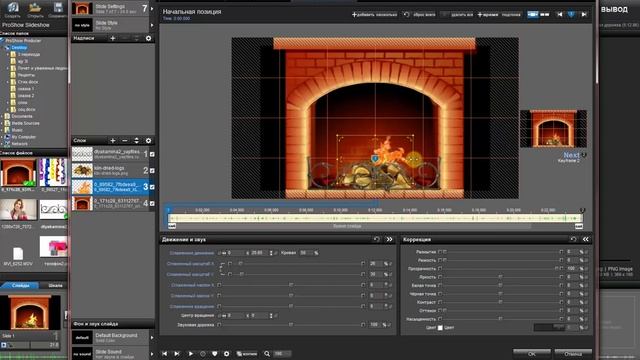Expand the Music folder in the tree
640x360 pixels.
point(2,130)
